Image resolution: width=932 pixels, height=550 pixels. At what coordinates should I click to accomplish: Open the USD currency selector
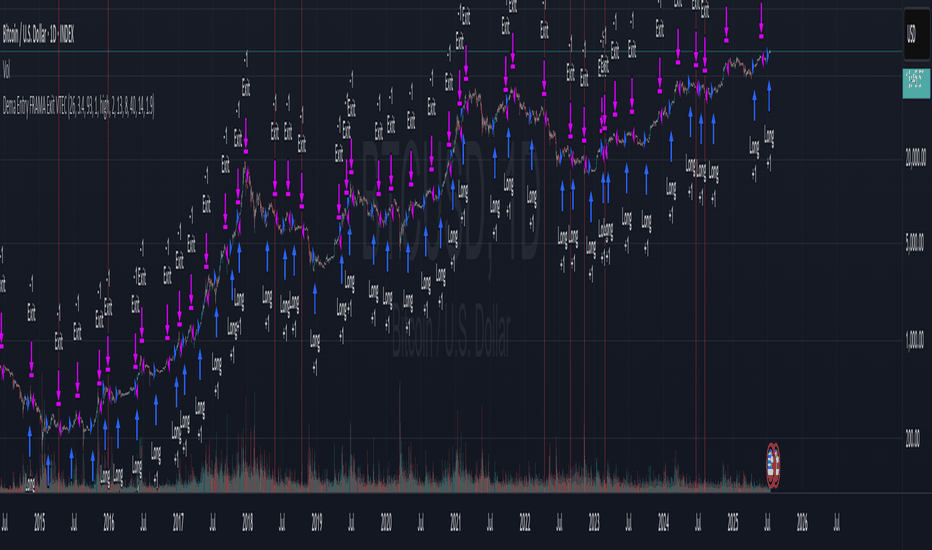(916, 34)
